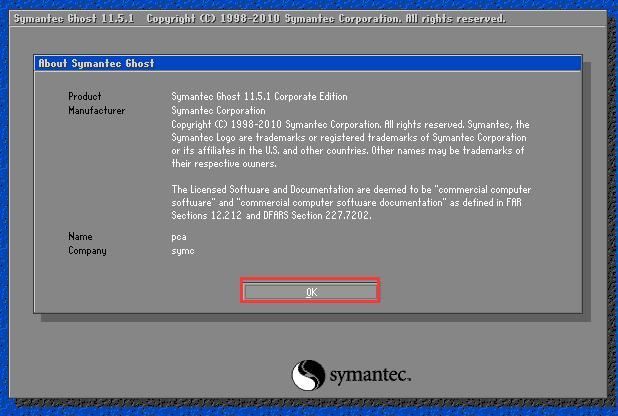
Task: Click the All rights reserved header text
Action: [446, 19]
